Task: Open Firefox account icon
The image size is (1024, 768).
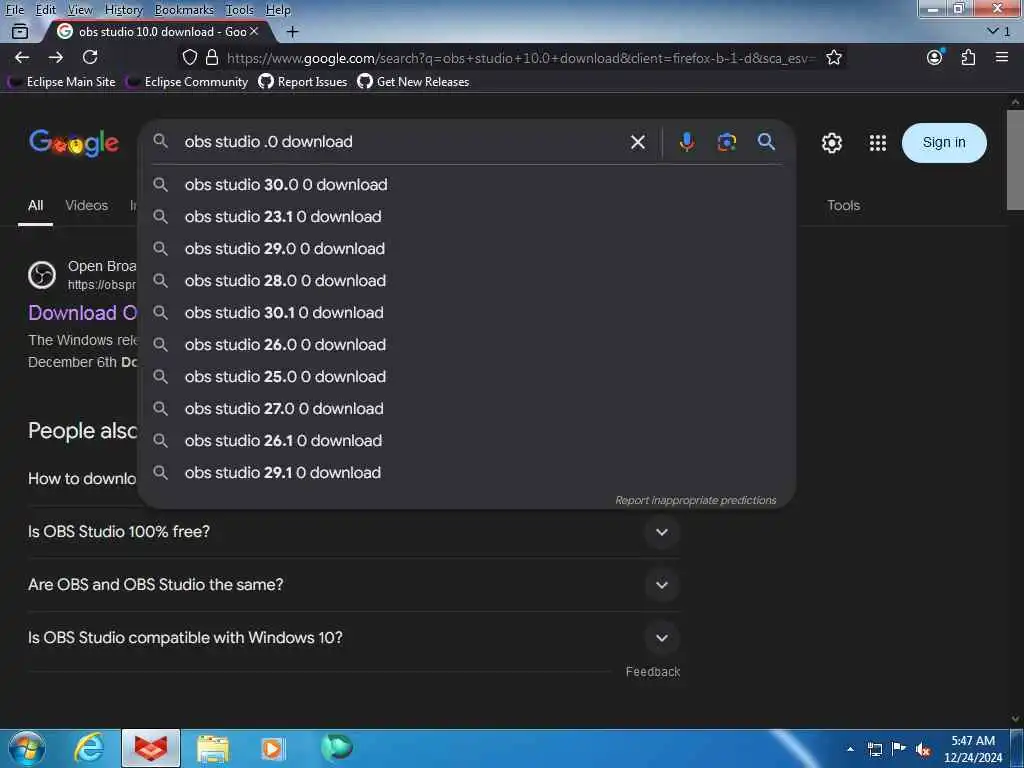Action: (935, 57)
